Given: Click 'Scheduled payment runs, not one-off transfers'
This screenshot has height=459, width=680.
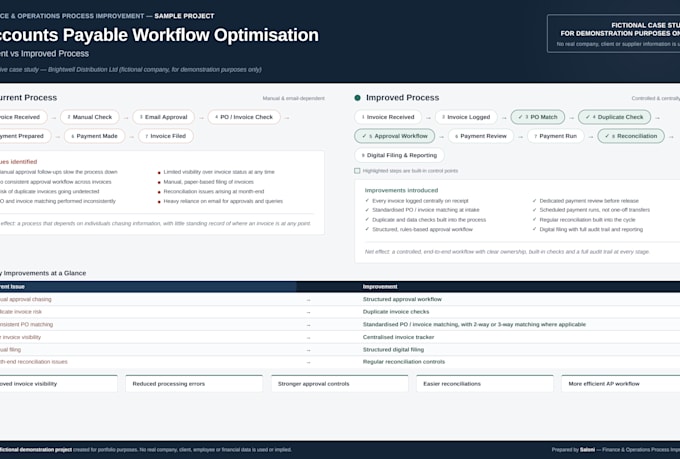Looking at the screenshot, I should tap(595, 210).
